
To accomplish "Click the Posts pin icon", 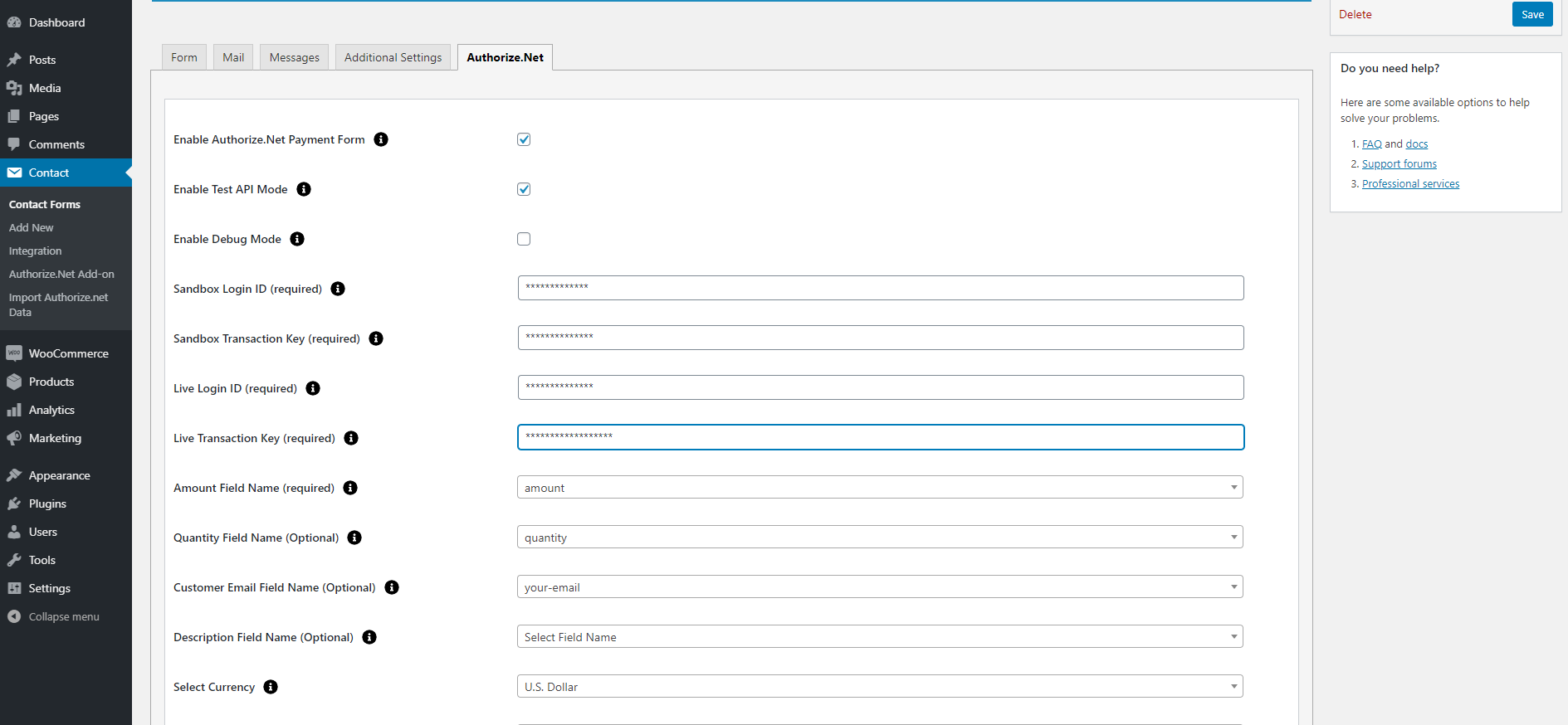I will (x=14, y=60).
